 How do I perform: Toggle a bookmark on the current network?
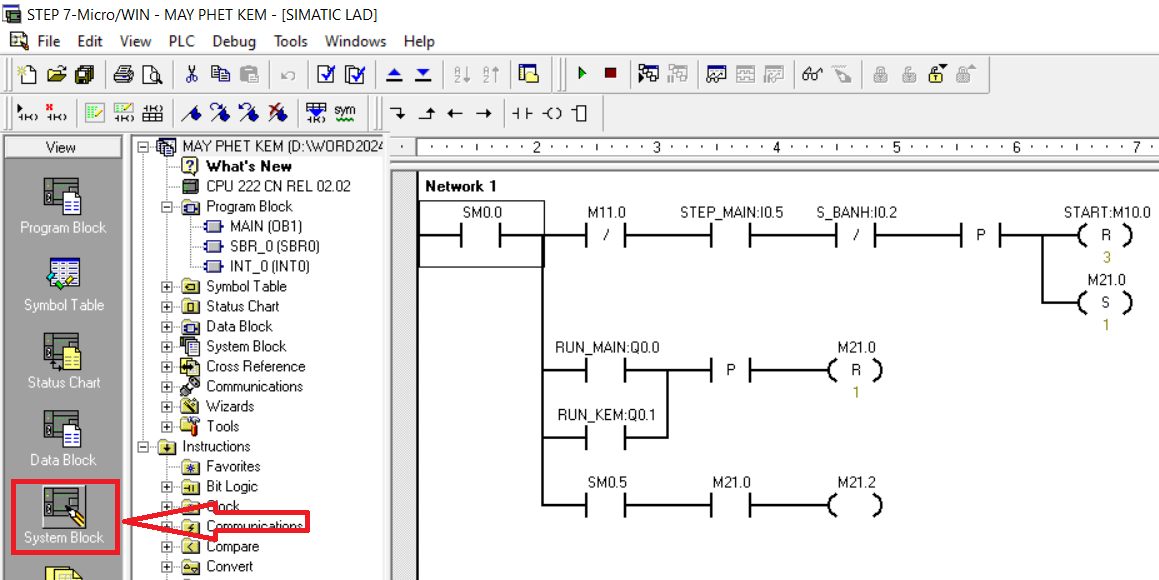191,113
